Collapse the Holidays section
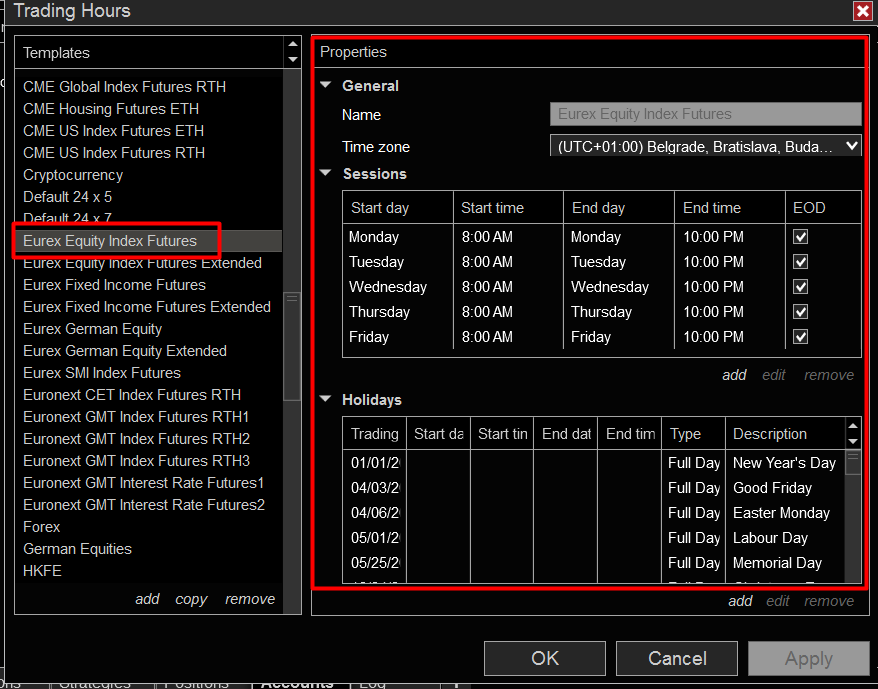This screenshot has height=689, width=878. 325,399
